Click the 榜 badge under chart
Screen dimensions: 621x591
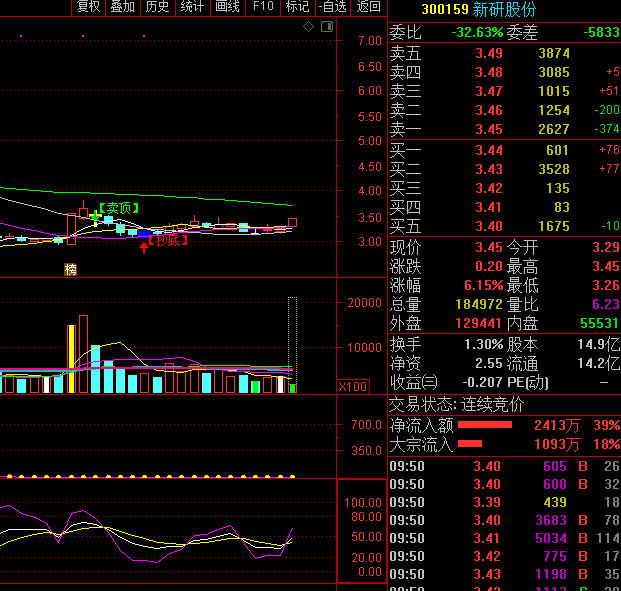pyautogui.click(x=70, y=270)
